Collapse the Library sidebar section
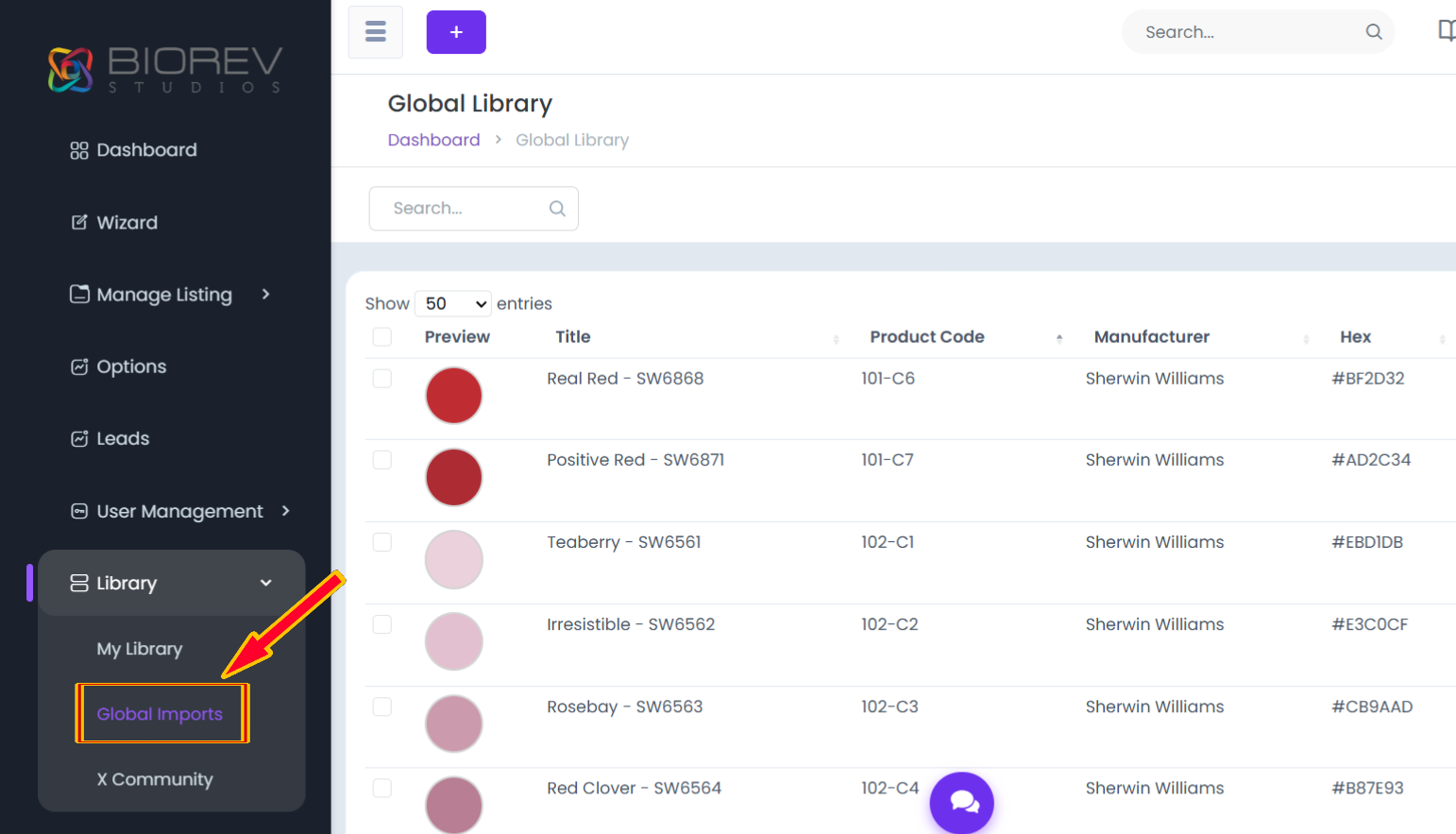The width and height of the screenshot is (1456, 834). [172, 583]
